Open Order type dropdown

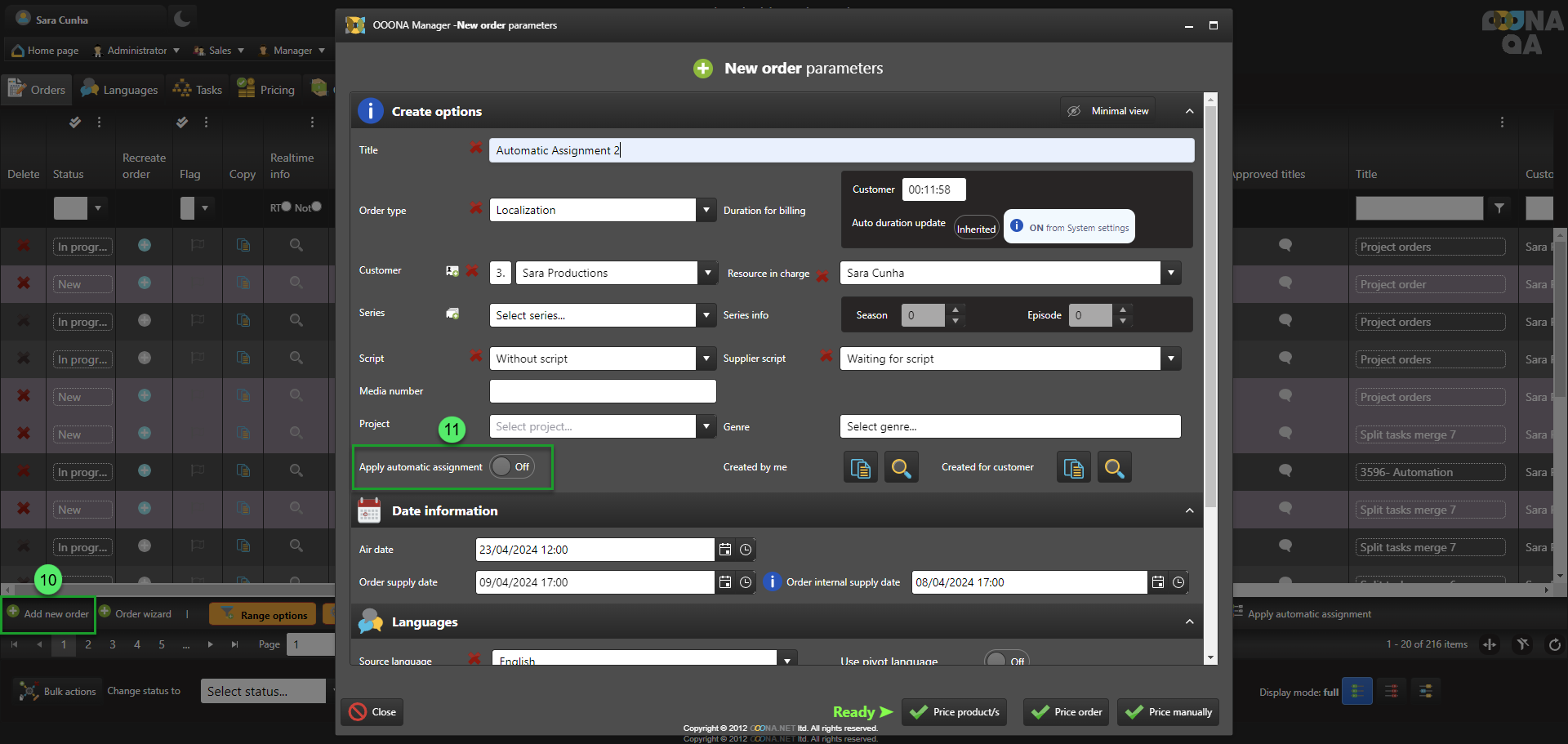point(706,210)
